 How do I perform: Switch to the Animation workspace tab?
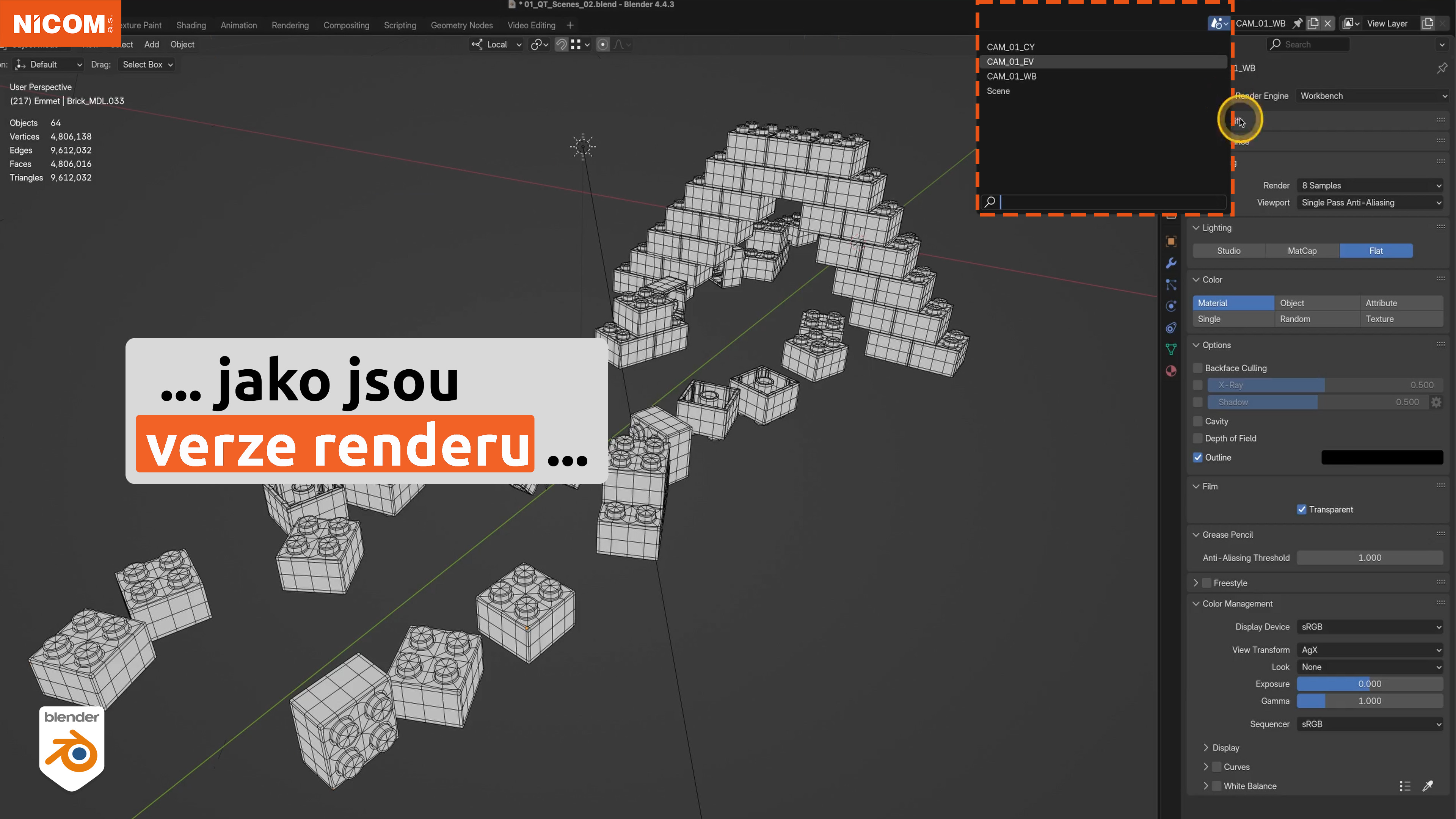[238, 25]
